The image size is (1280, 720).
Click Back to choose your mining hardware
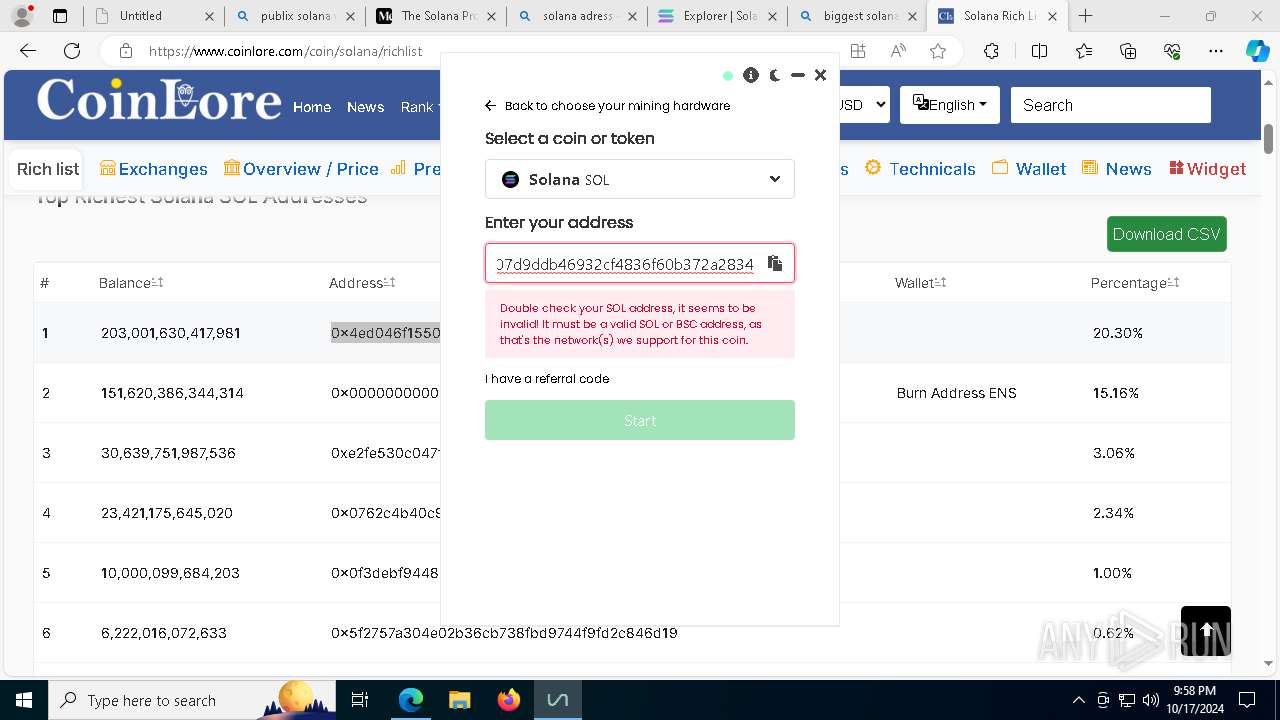pyautogui.click(x=607, y=106)
